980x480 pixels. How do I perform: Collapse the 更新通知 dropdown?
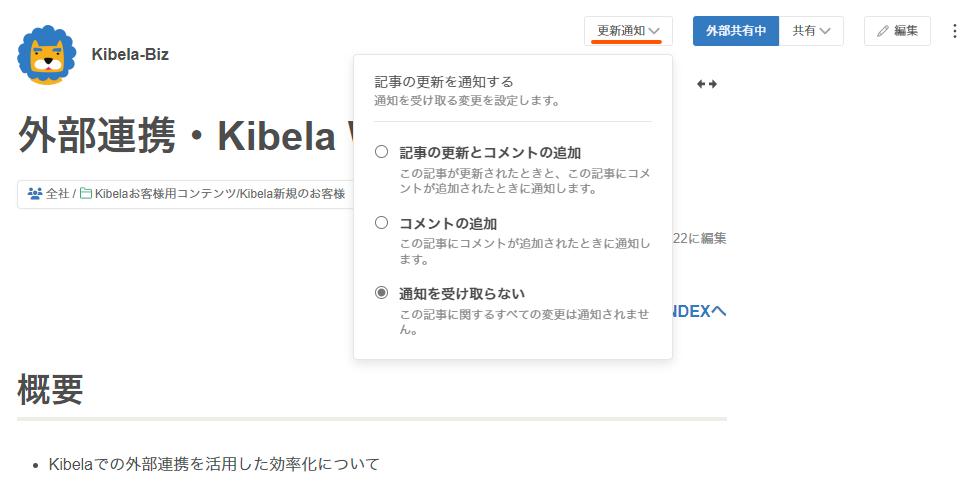point(628,31)
